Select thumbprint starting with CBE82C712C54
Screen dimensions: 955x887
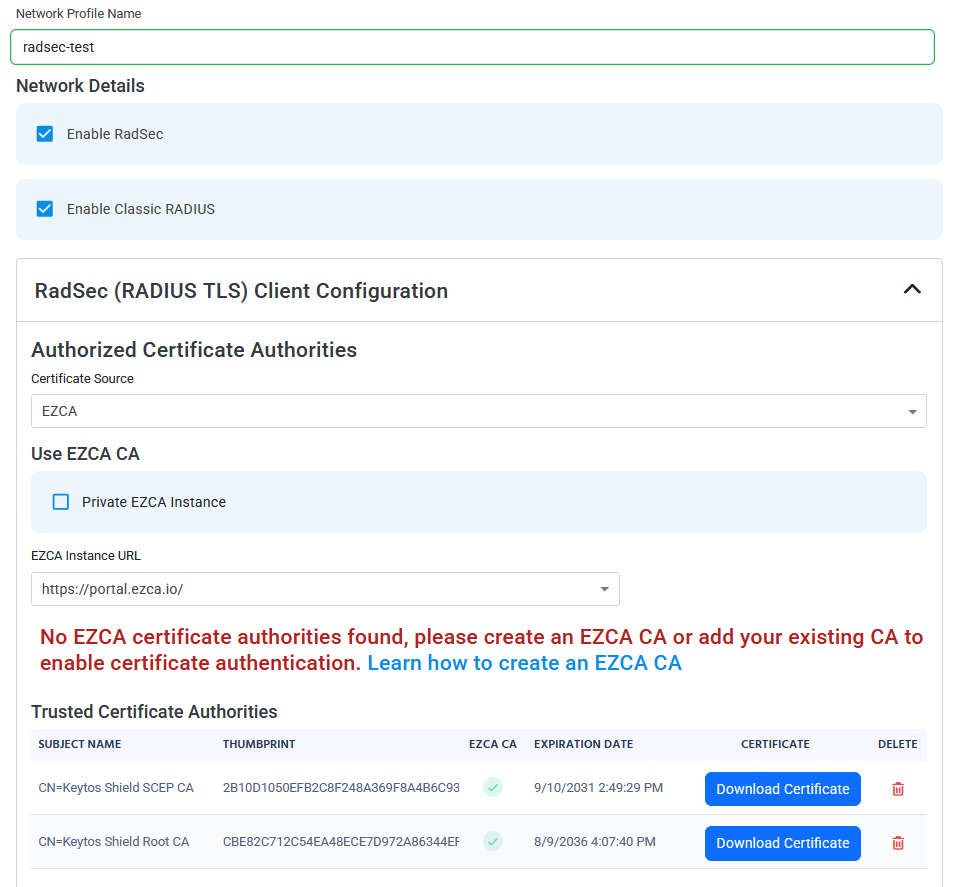pyautogui.click(x=341, y=842)
